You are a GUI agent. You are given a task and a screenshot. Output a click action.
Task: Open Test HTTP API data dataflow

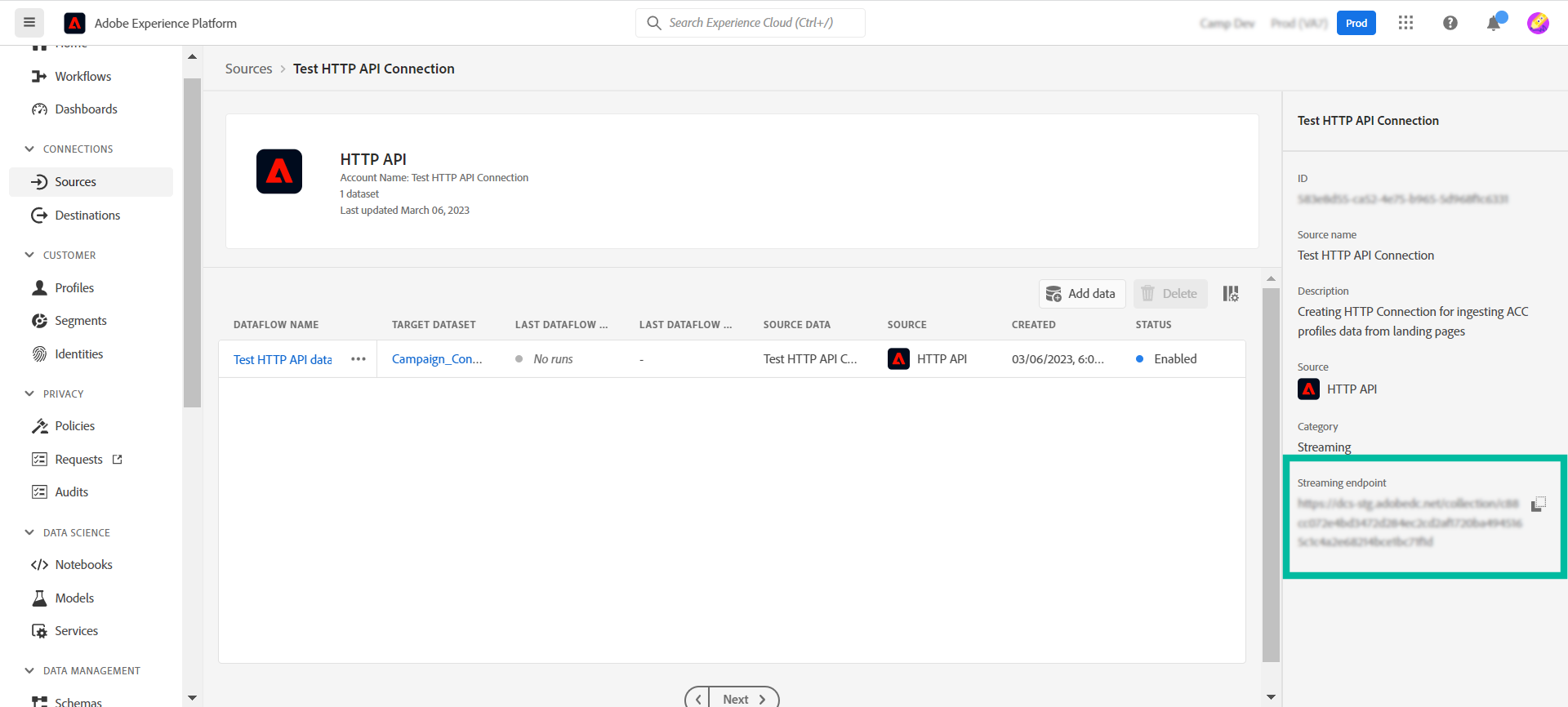click(283, 359)
